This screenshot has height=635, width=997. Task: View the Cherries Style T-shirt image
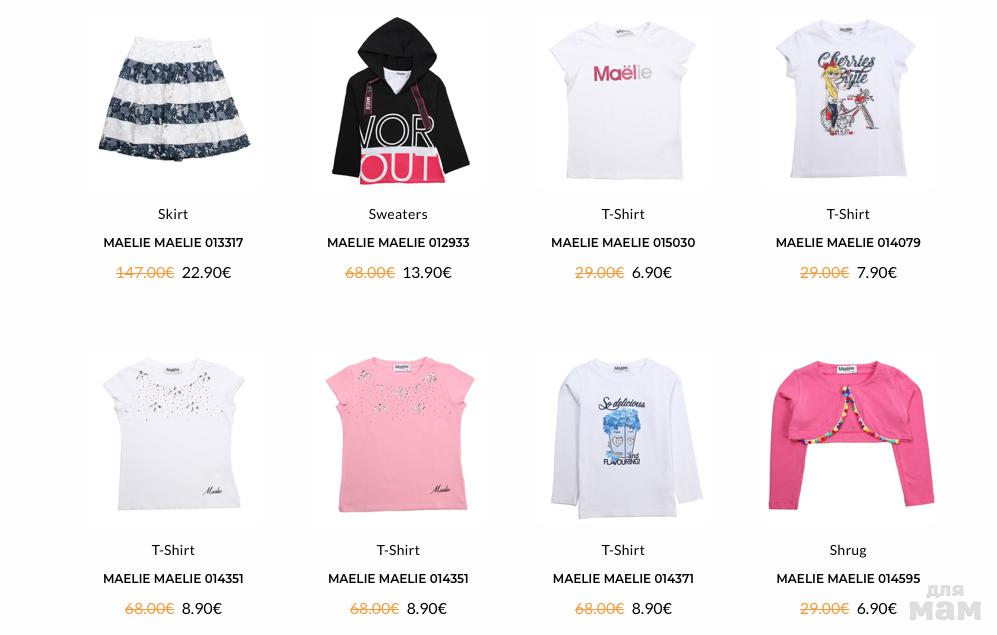(846, 99)
